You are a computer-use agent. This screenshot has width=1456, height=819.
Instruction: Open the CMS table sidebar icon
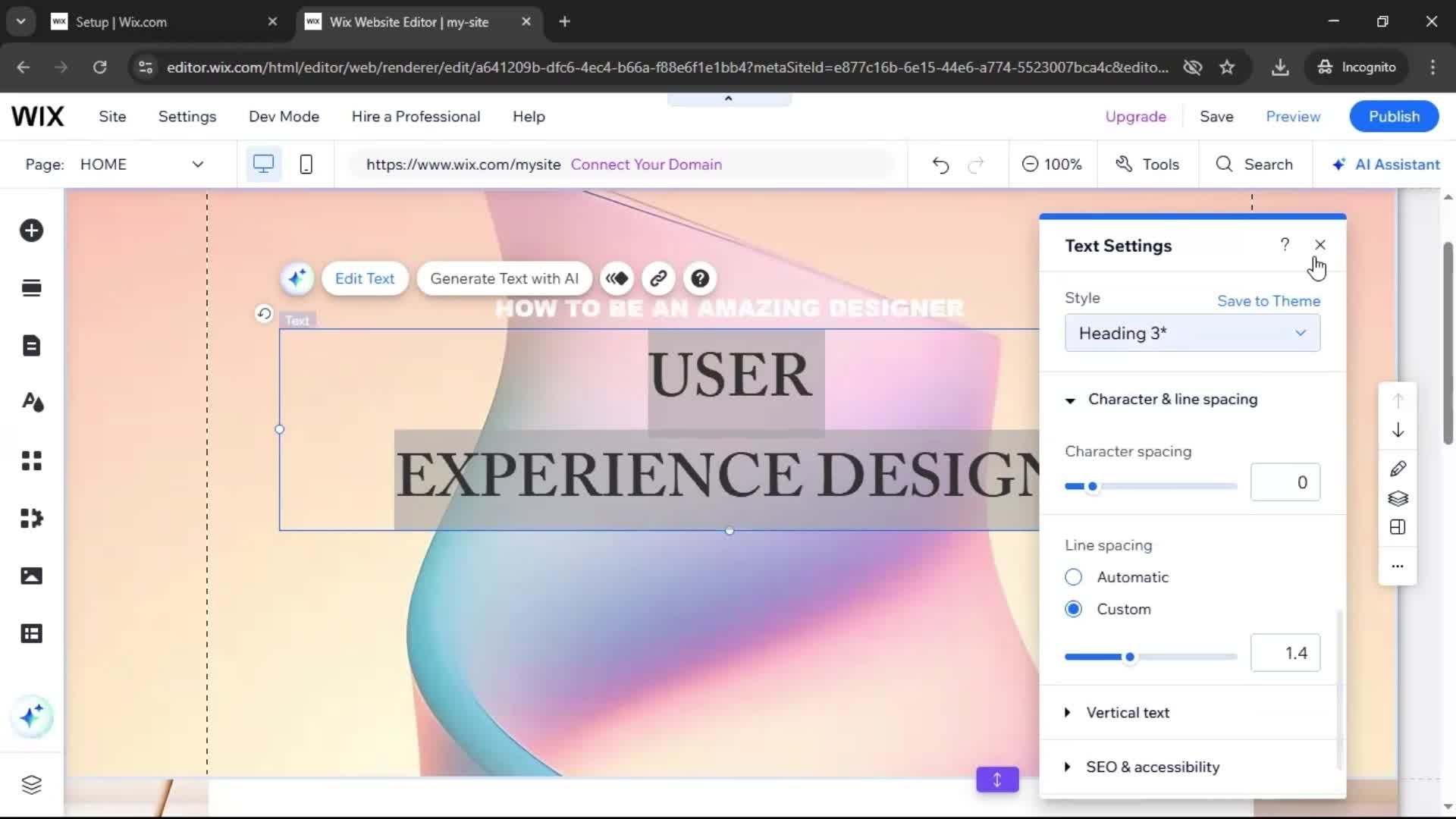(31, 633)
